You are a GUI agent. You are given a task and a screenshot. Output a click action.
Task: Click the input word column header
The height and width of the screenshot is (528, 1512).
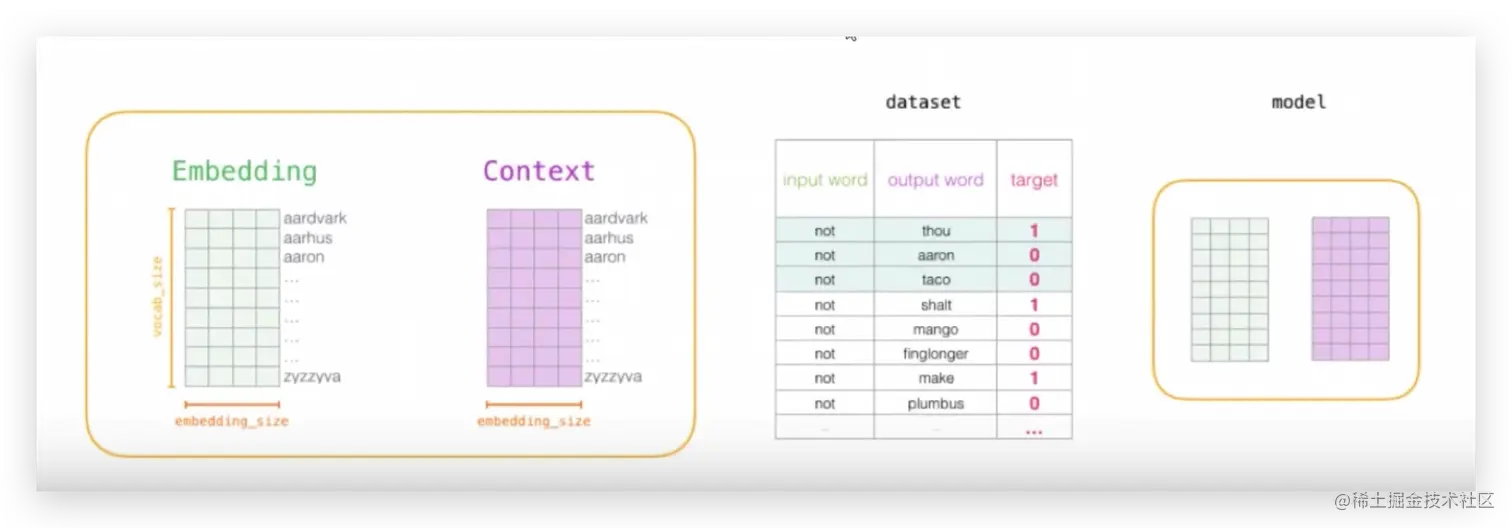825,180
